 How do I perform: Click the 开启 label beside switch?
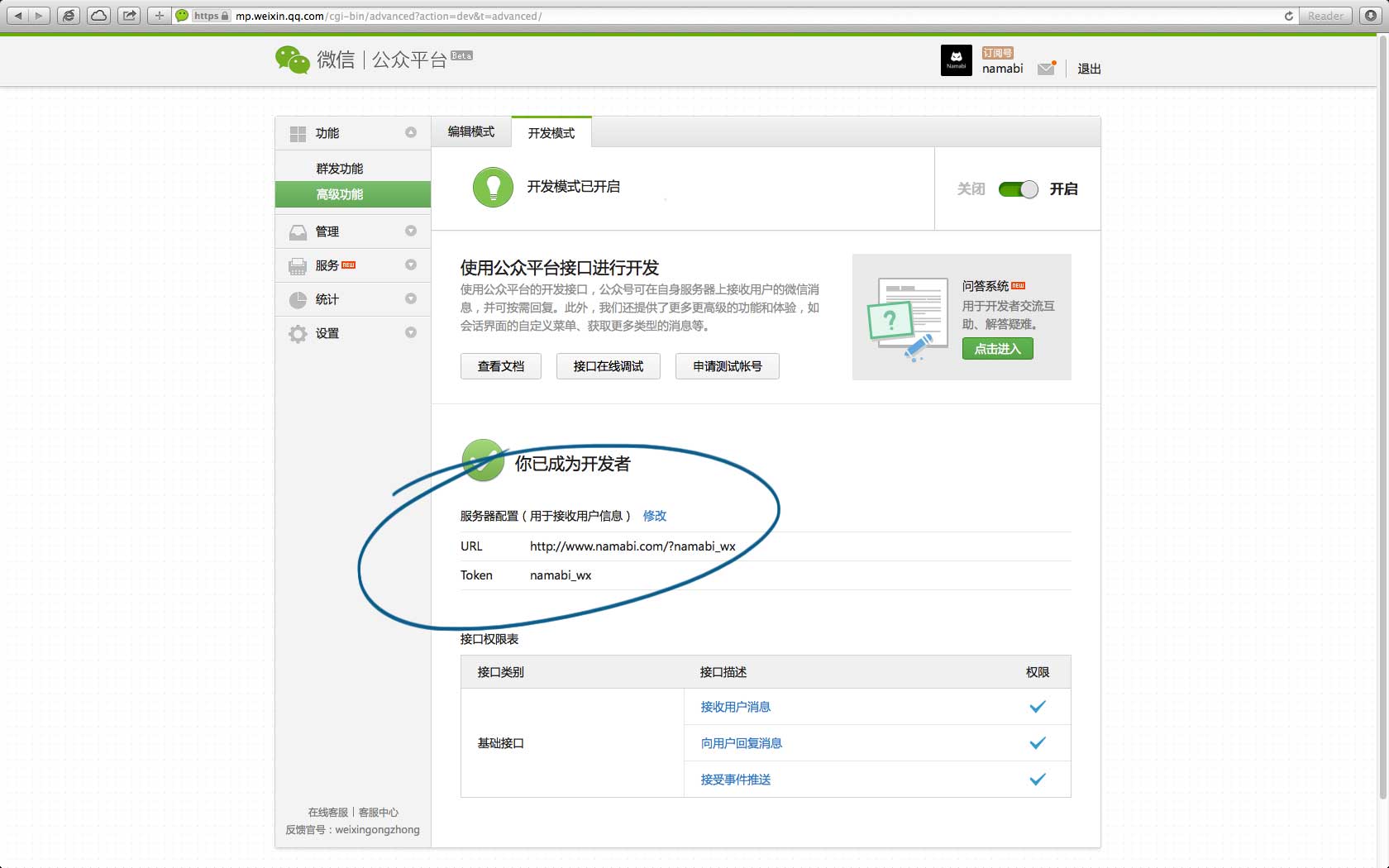(1063, 189)
